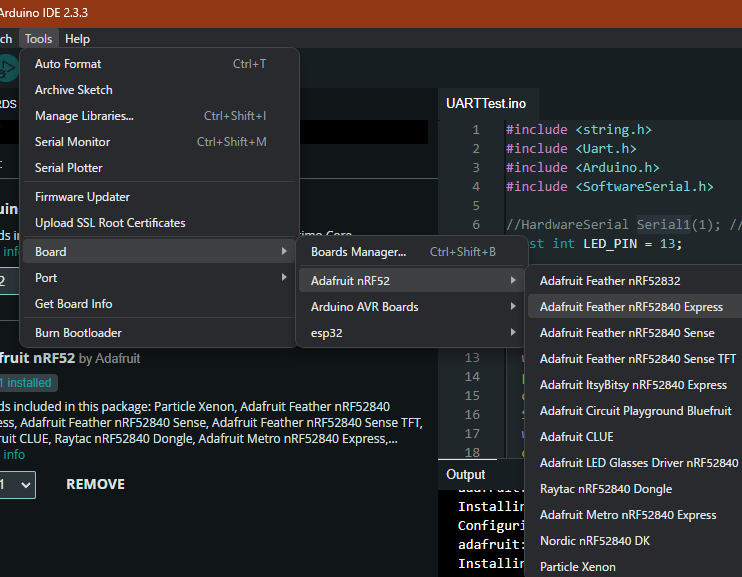Pick Adafruit Circuit Playground Bluefruit
Screen dimensions: 742x577
(x=635, y=411)
